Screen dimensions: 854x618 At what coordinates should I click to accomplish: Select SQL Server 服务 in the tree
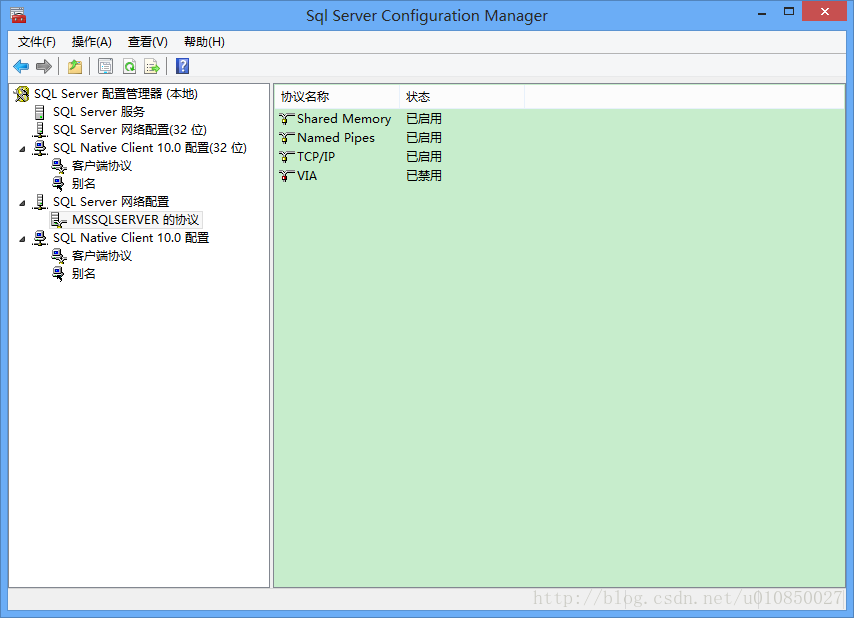98,112
